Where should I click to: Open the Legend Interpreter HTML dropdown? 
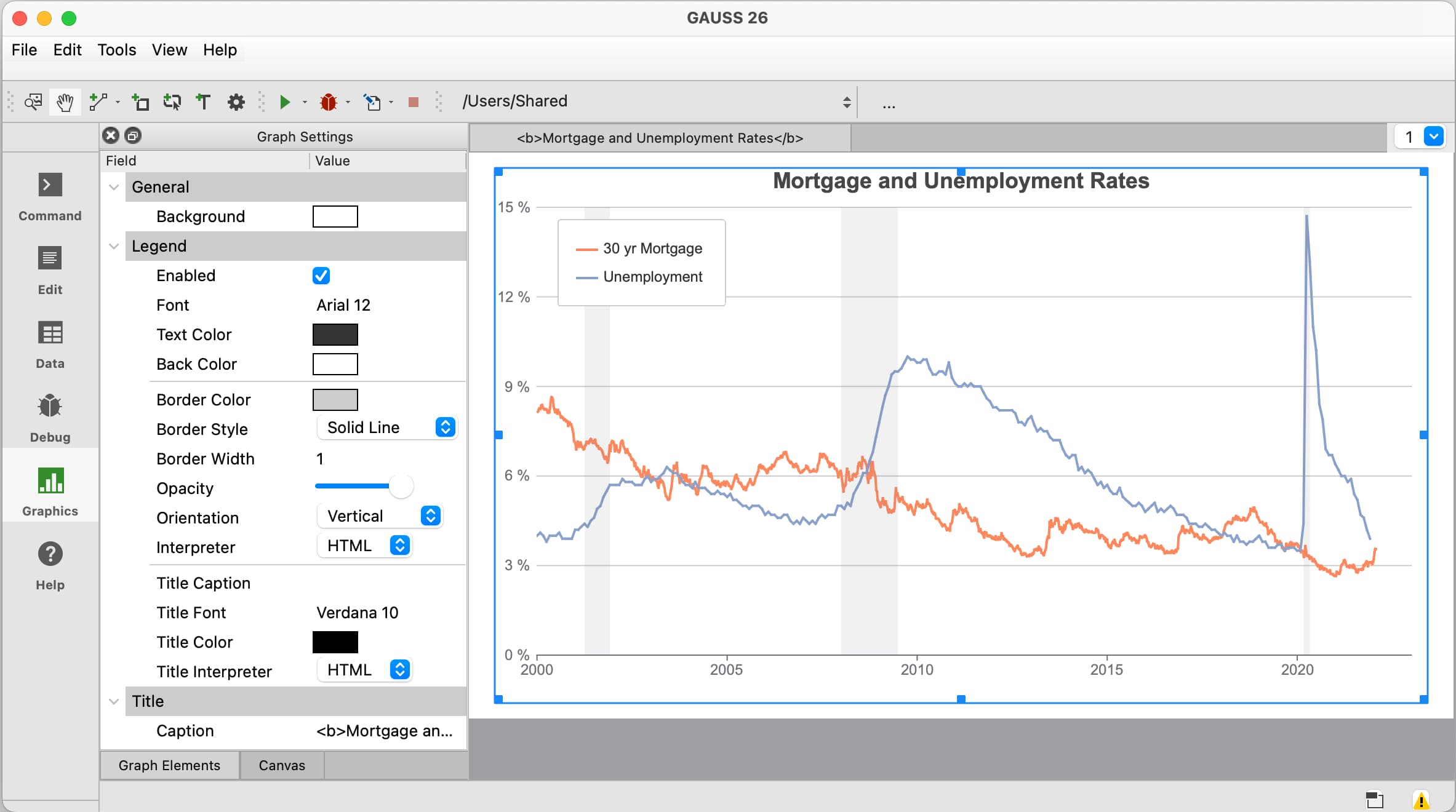[364, 546]
